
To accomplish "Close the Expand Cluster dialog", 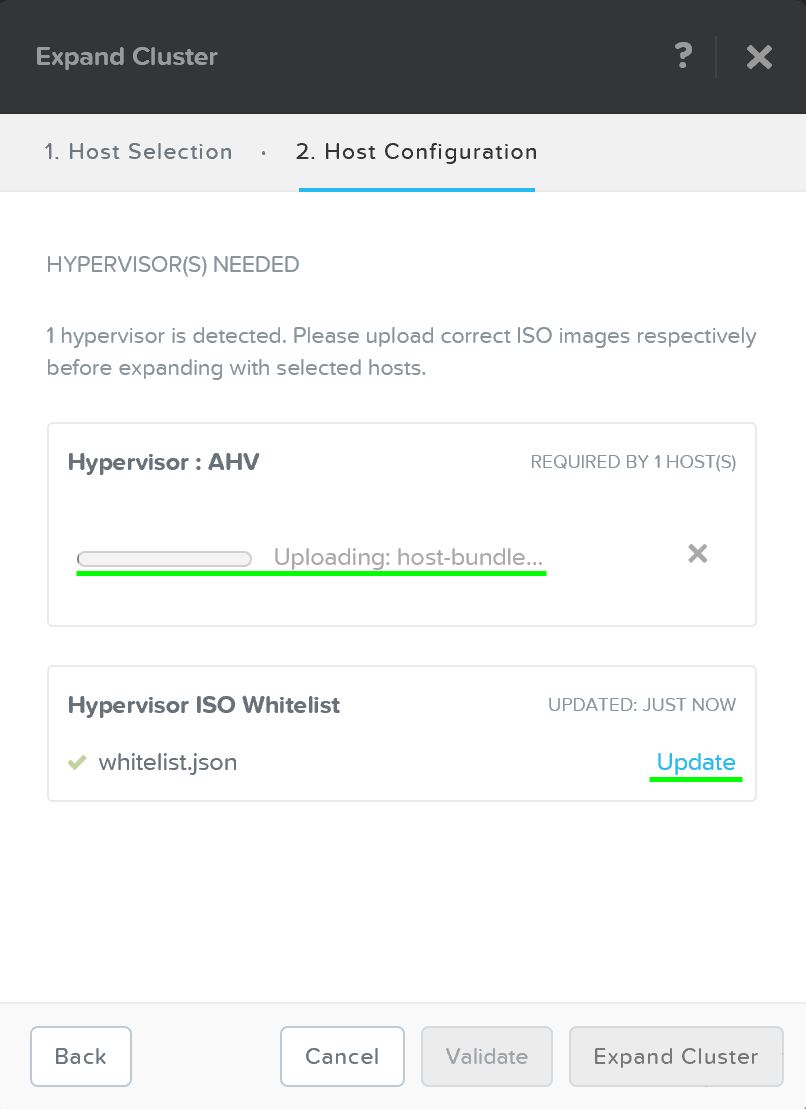I will point(758,57).
